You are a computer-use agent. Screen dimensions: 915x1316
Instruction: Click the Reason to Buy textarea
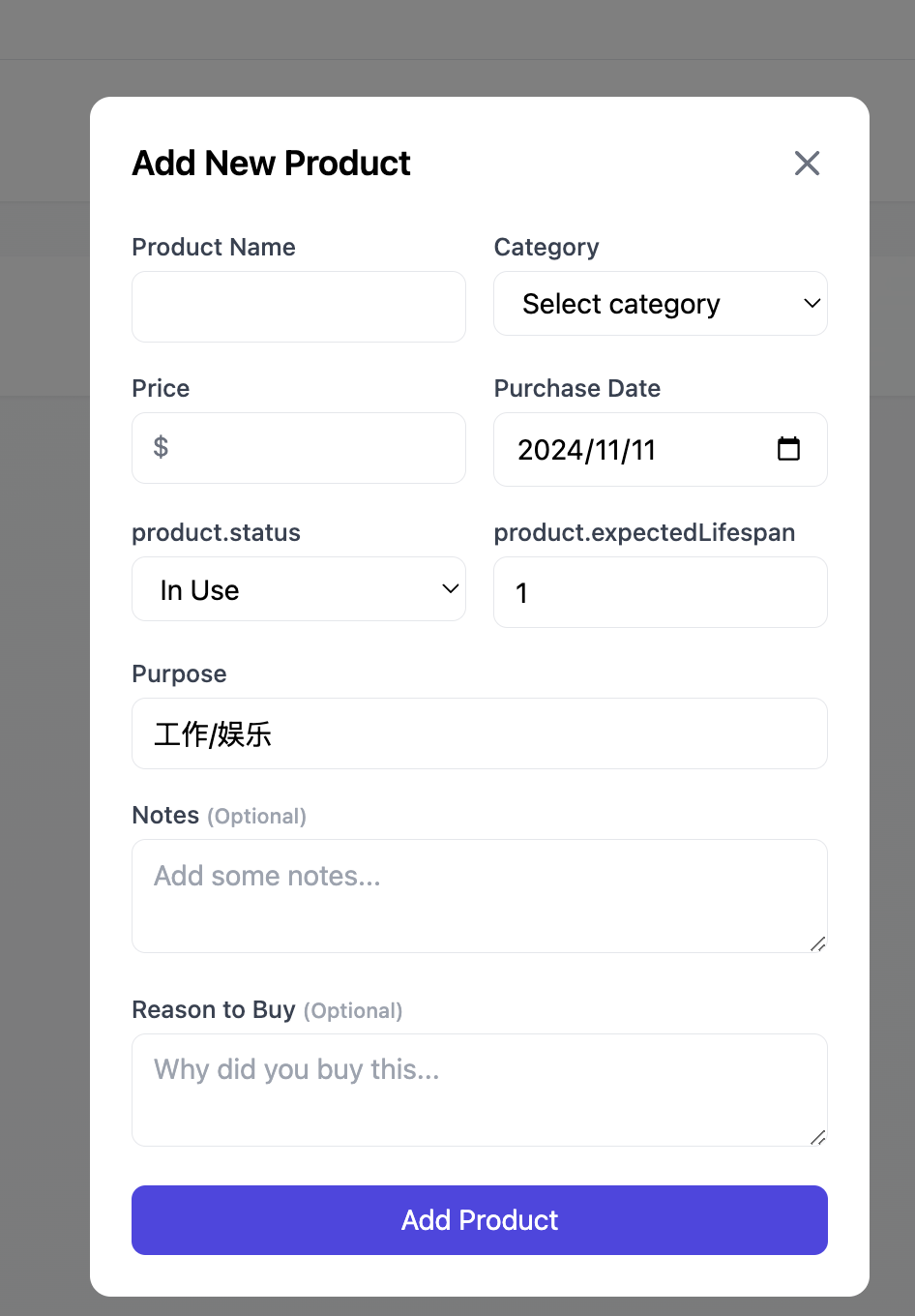coord(480,1091)
